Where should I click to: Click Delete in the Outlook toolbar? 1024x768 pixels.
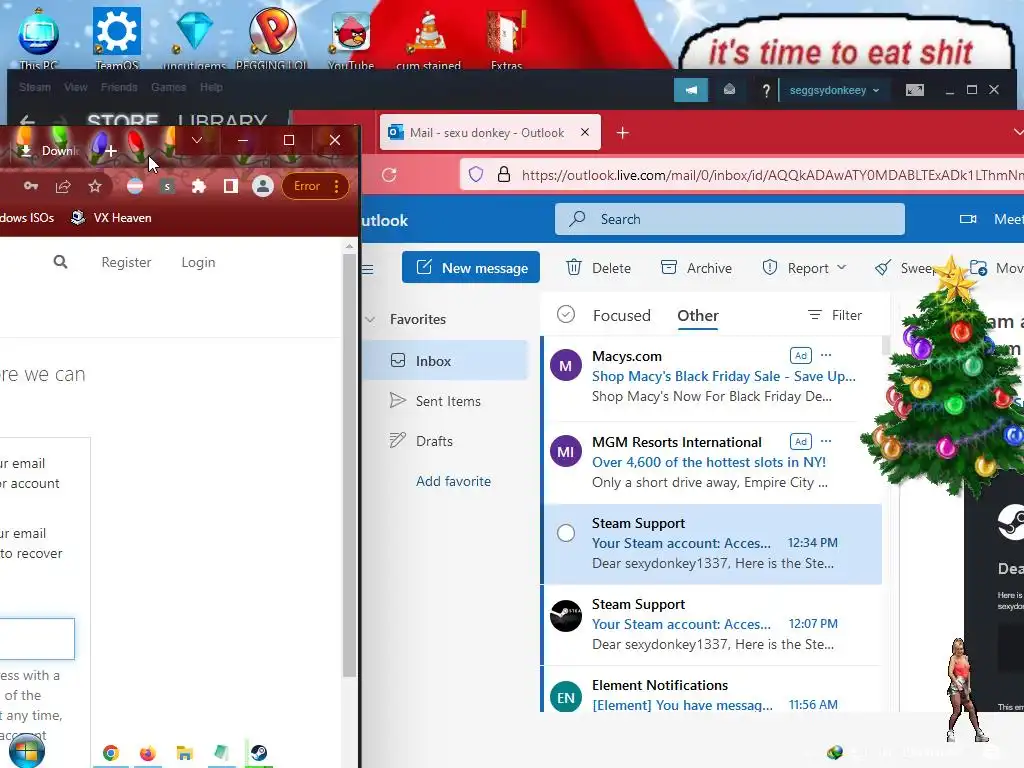pos(598,268)
